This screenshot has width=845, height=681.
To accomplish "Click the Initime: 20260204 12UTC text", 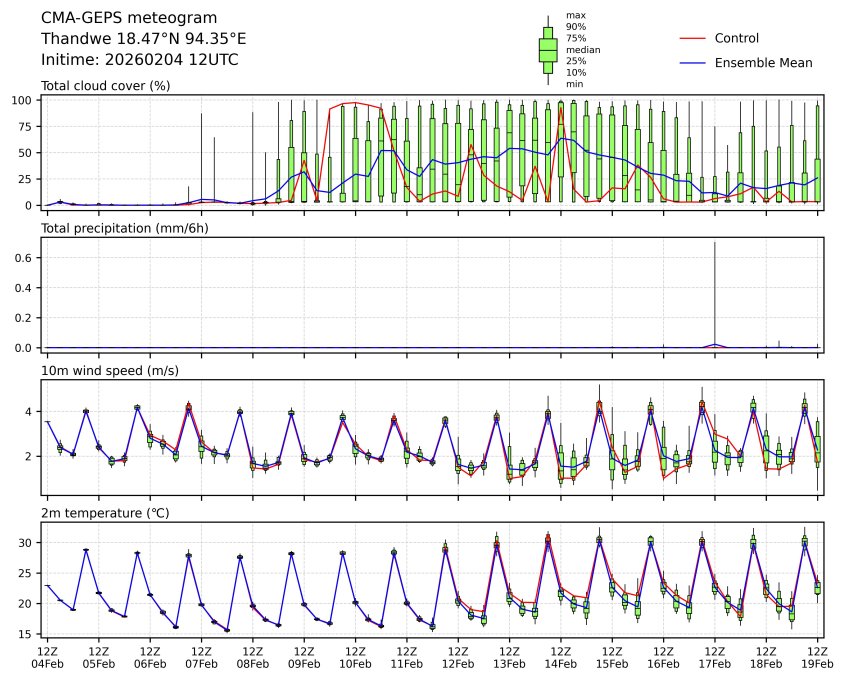I will click(139, 60).
